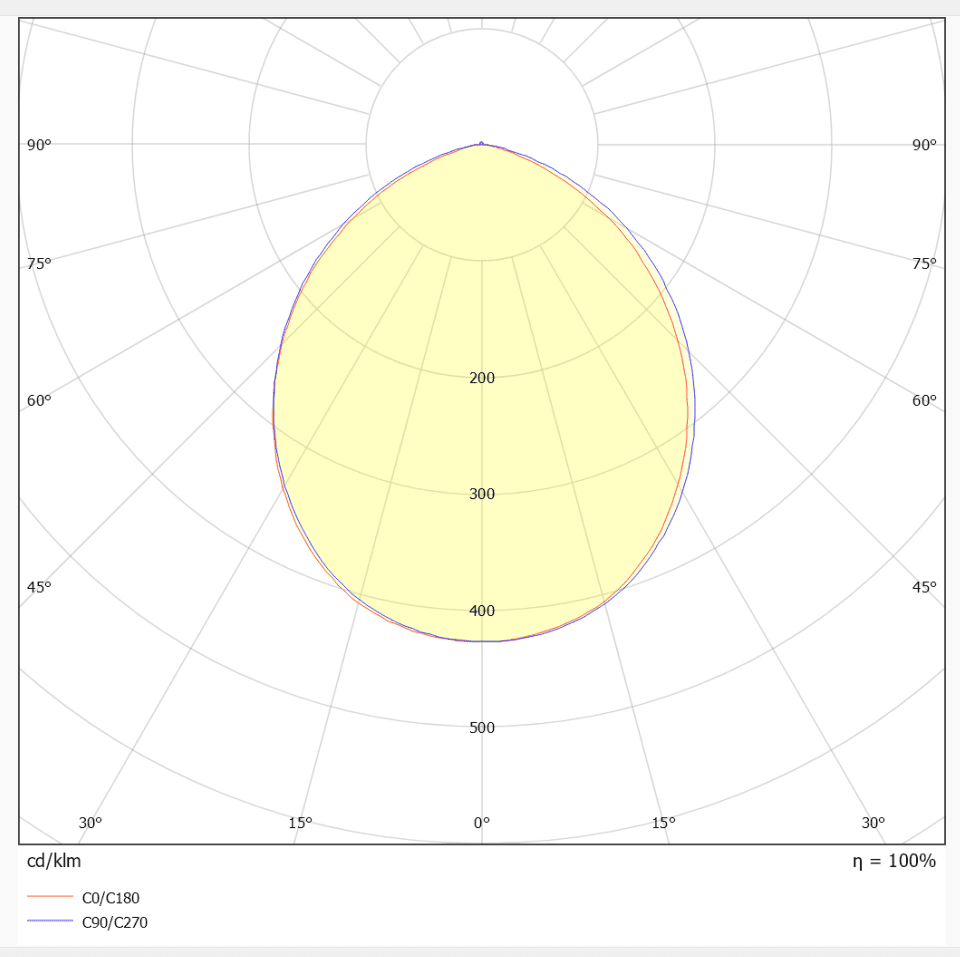Click the left 90° angle label
960x957 pixels.
(x=39, y=145)
